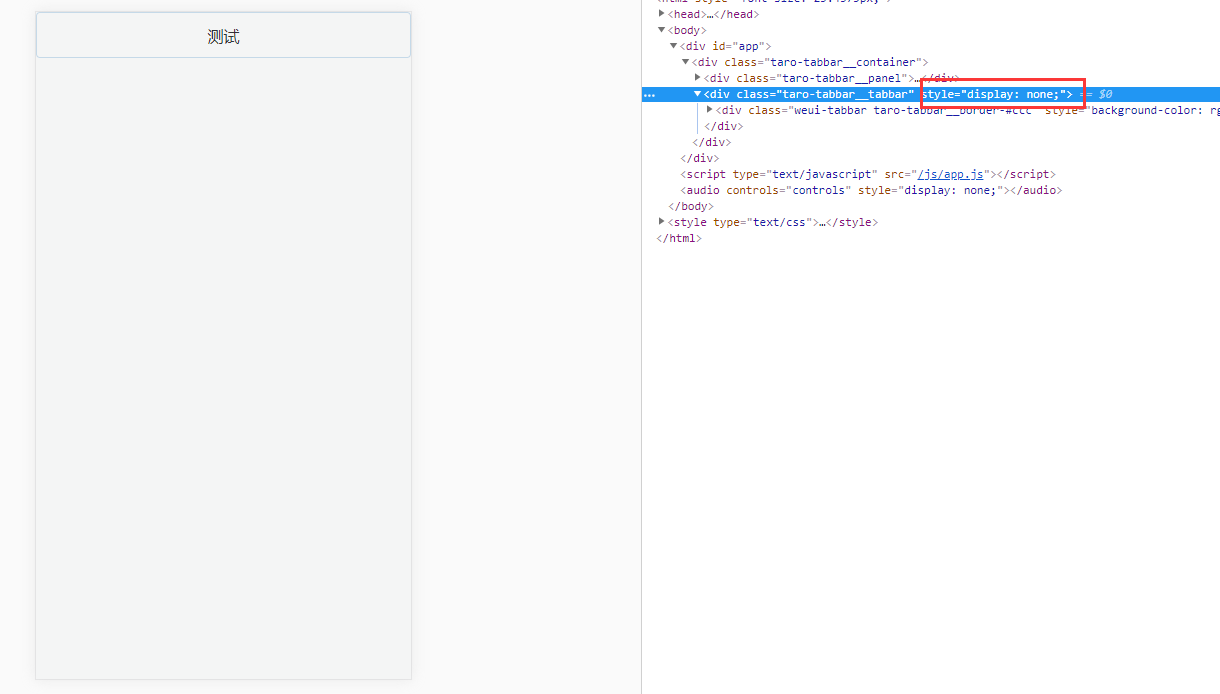Expand the style type="text/css" element
This screenshot has width=1220, height=694.
point(661,222)
